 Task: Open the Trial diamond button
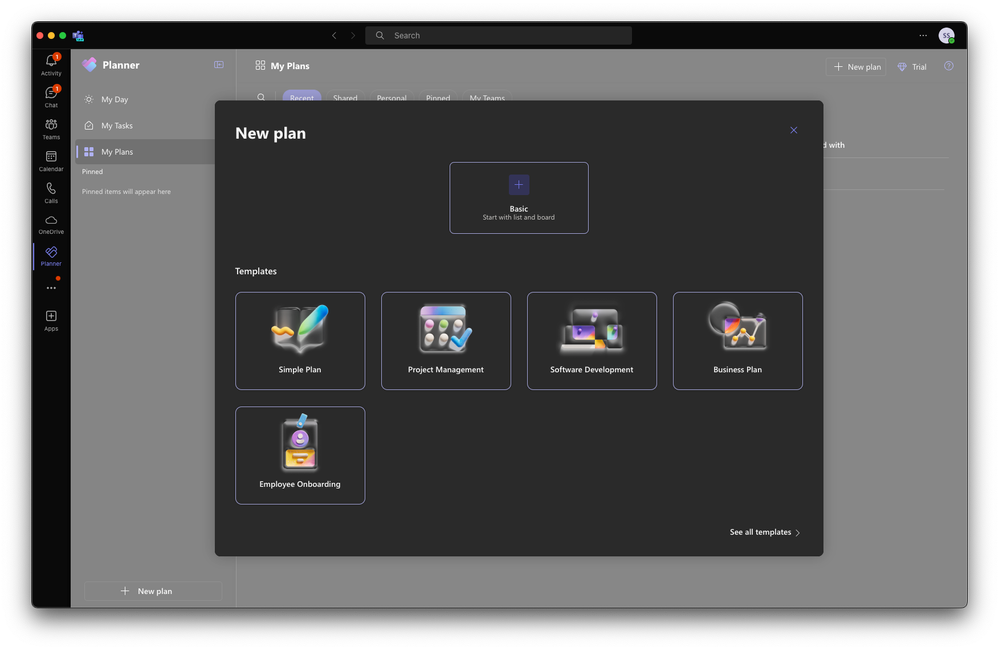(912, 67)
